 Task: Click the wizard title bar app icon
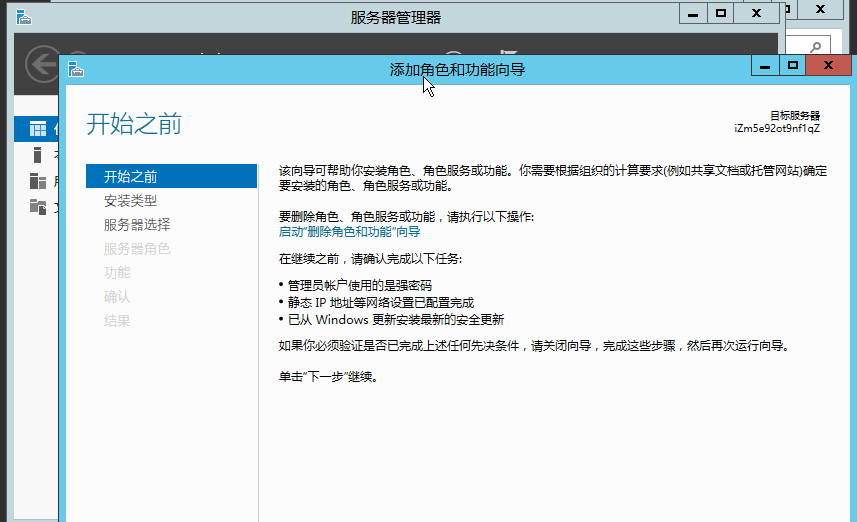point(76,69)
